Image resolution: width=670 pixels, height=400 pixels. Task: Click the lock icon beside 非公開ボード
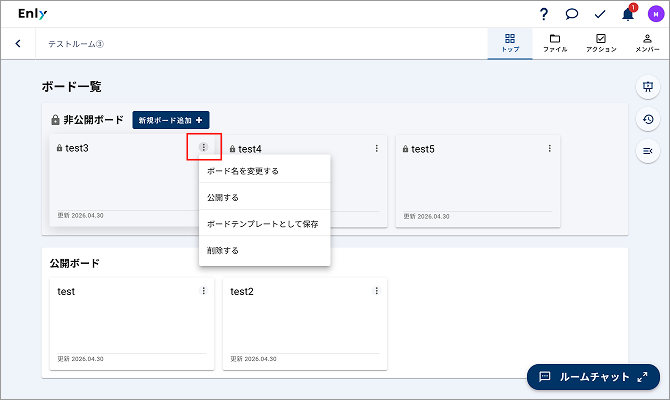[x=55, y=120]
